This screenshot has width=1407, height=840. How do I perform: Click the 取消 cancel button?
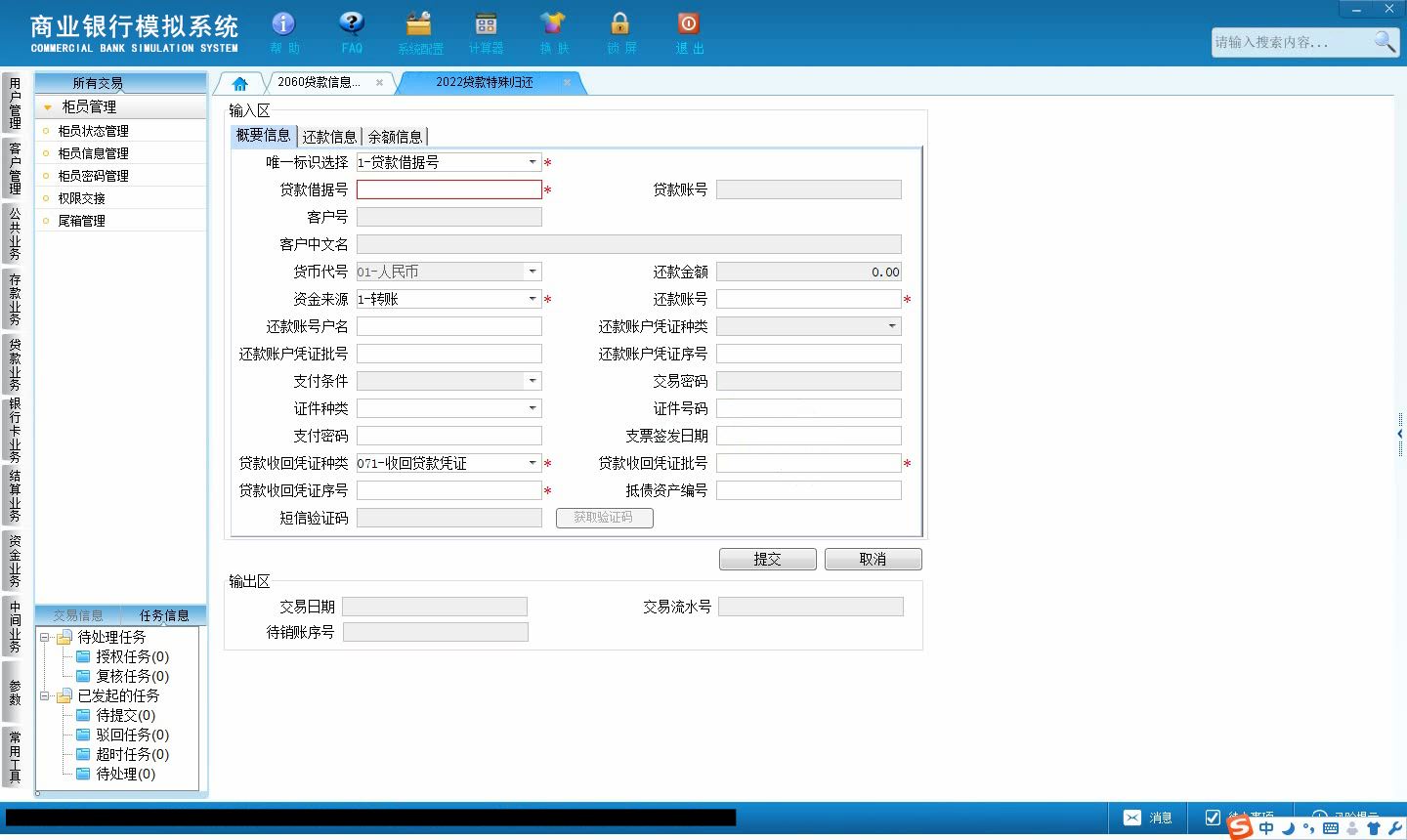874,560
